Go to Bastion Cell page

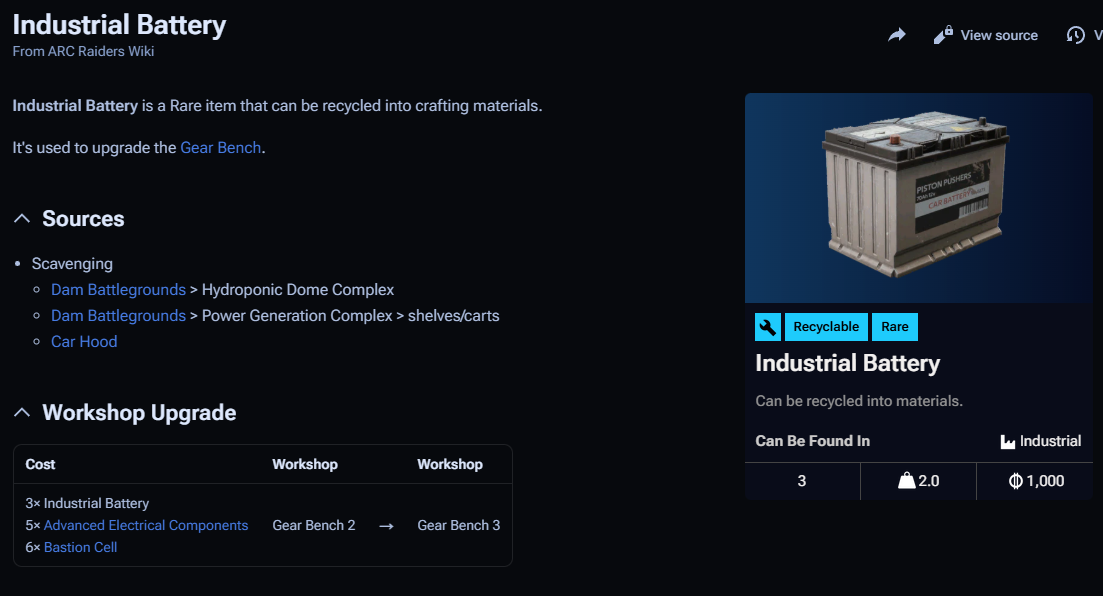[x=81, y=548]
